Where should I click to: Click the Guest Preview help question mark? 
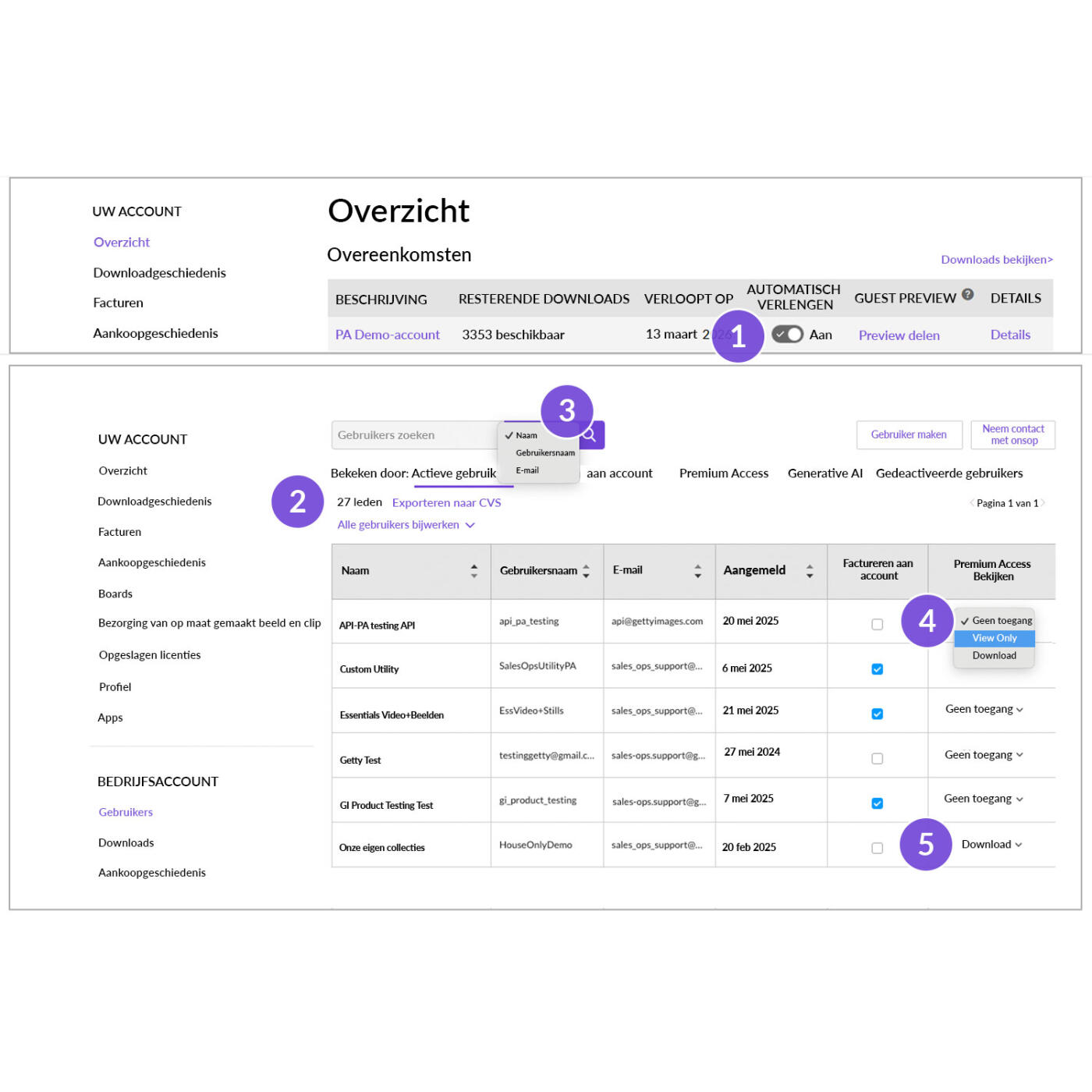pyautogui.click(x=967, y=294)
